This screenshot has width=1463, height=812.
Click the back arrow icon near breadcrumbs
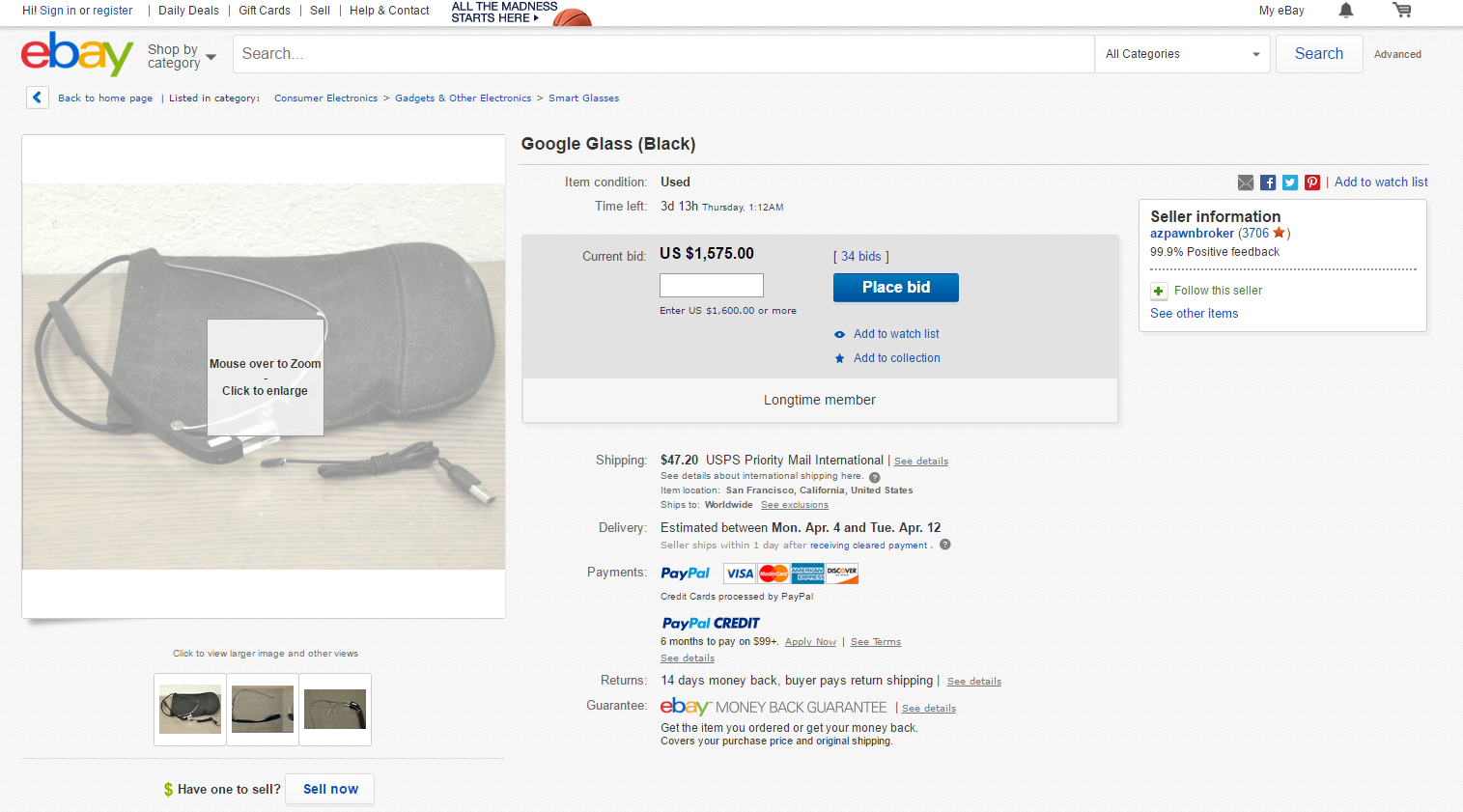point(38,98)
